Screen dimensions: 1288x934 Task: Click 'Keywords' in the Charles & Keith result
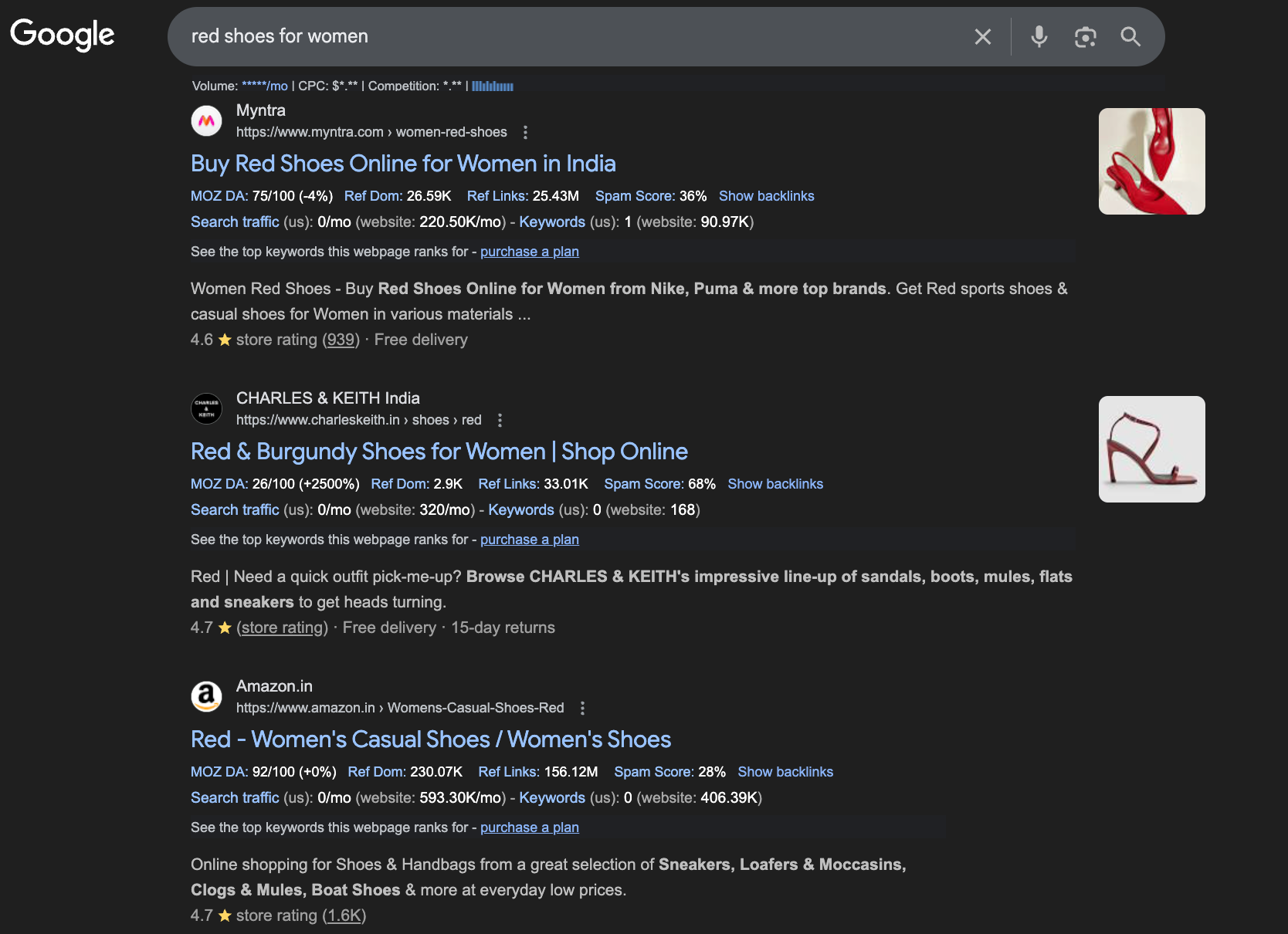point(521,510)
